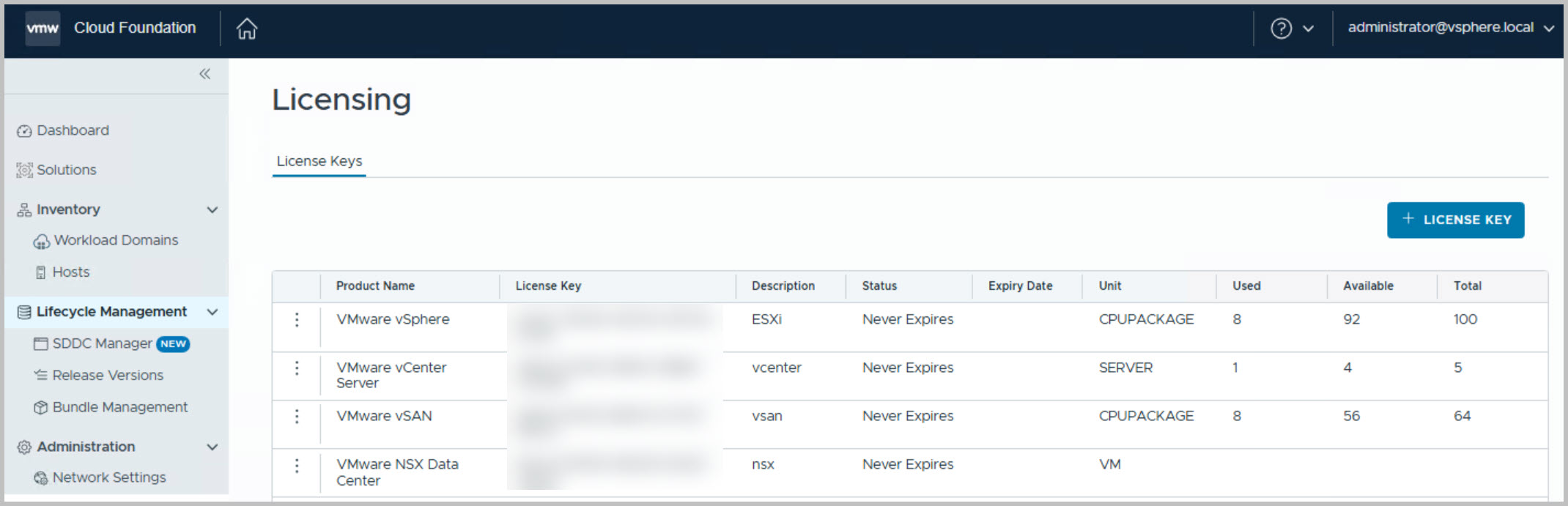Image resolution: width=1568 pixels, height=506 pixels.
Task: Click the Administration gear icon
Action: (x=24, y=447)
